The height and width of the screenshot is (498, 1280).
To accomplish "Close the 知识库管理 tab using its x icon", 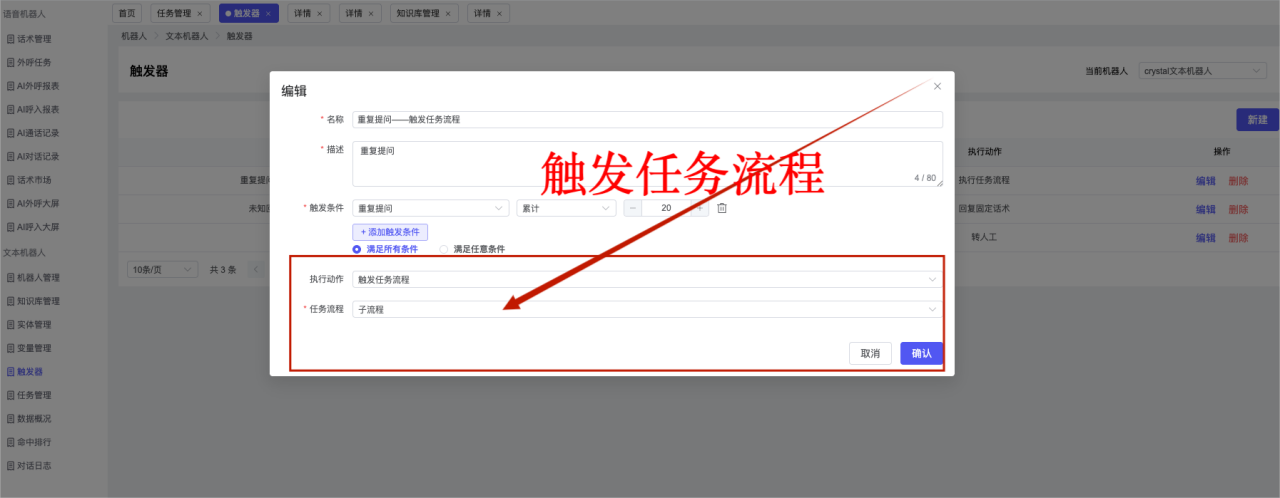I will tap(449, 14).
